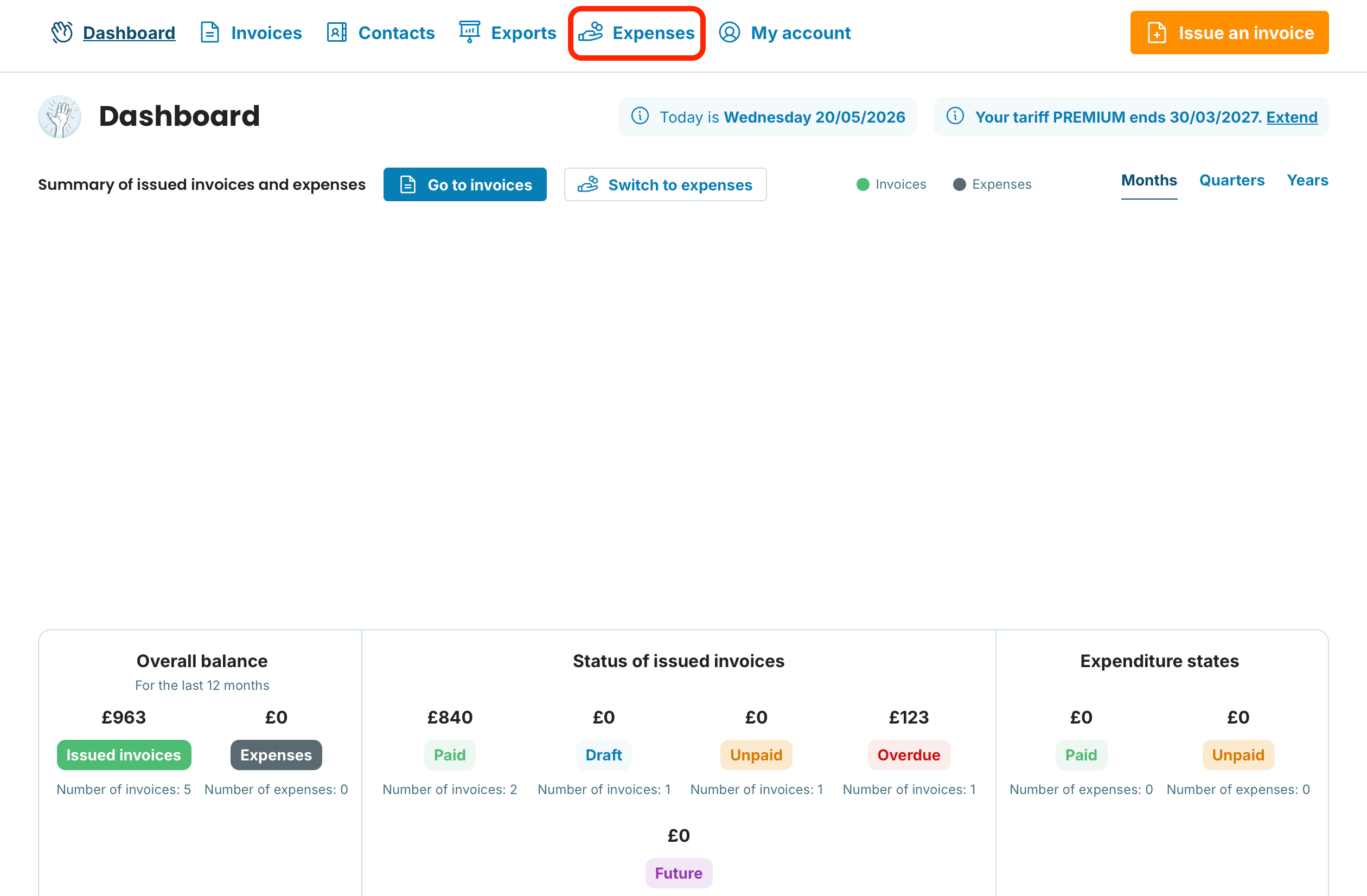The width and height of the screenshot is (1367, 896).
Task: Click the Invoices document icon in navigation
Action: coord(209,33)
